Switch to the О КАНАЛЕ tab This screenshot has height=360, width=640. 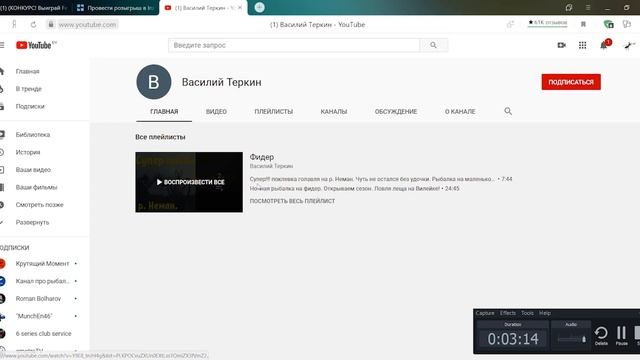[x=460, y=111]
